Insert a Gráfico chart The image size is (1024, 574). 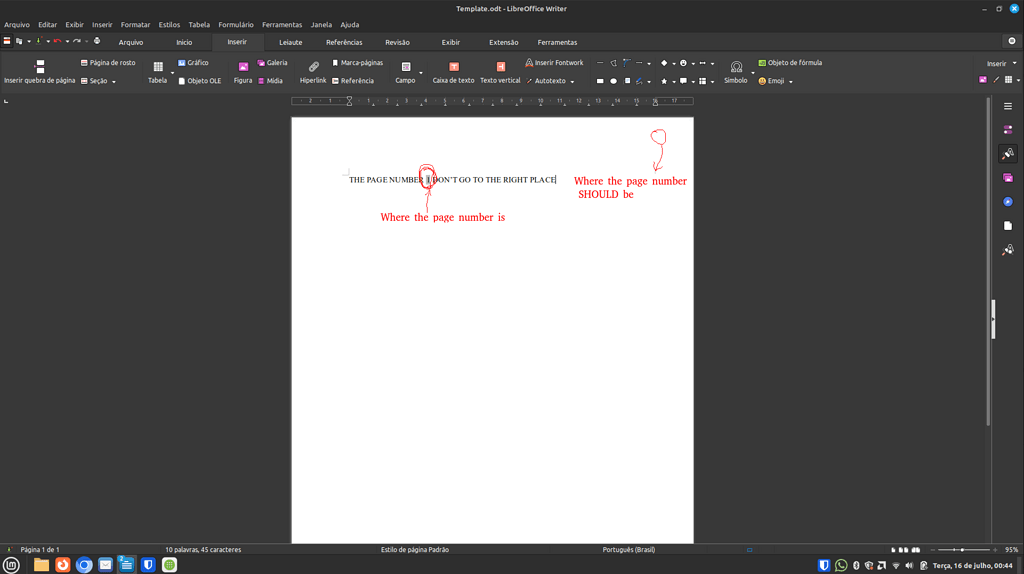[x=193, y=63]
